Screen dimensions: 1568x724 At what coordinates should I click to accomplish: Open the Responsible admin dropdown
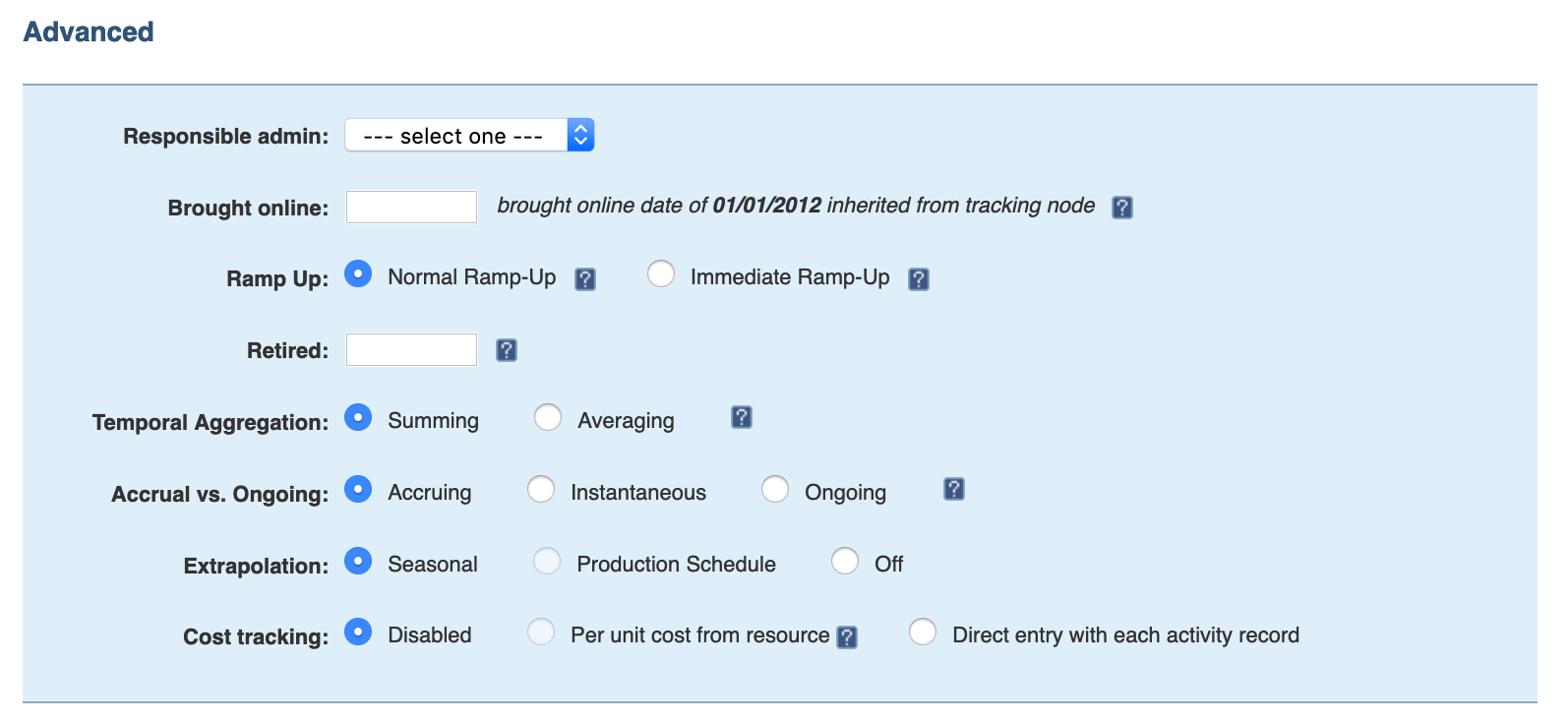coord(469,136)
